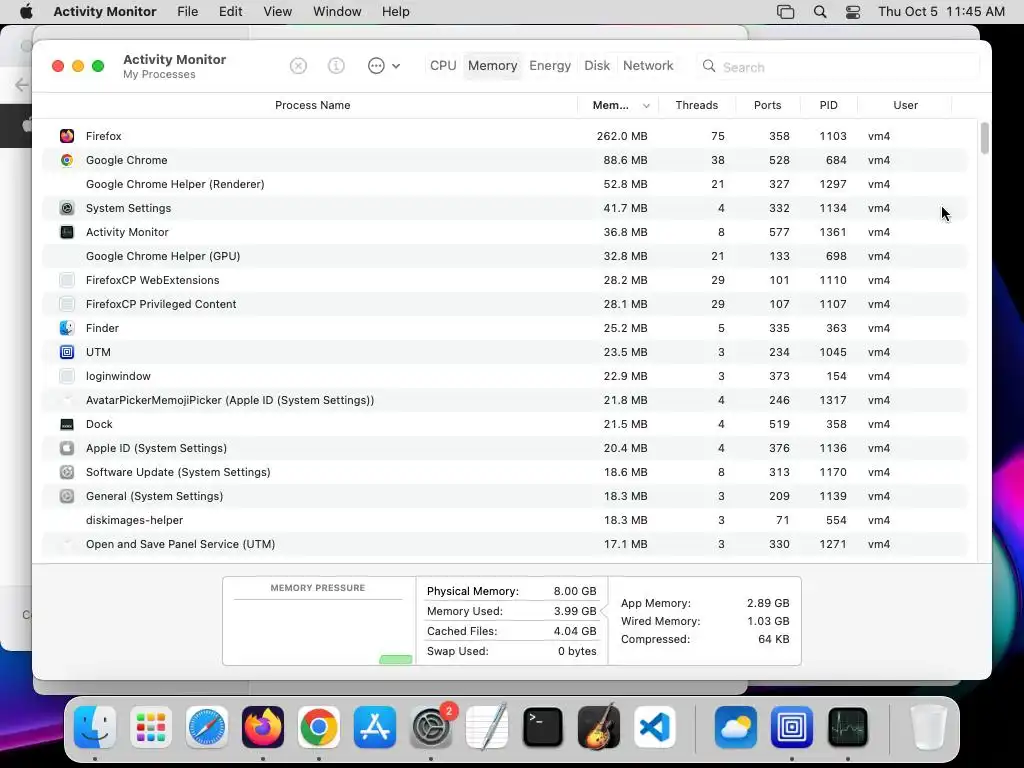1024x768 pixels.
Task: Sort by the User column header
Action: 905,105
